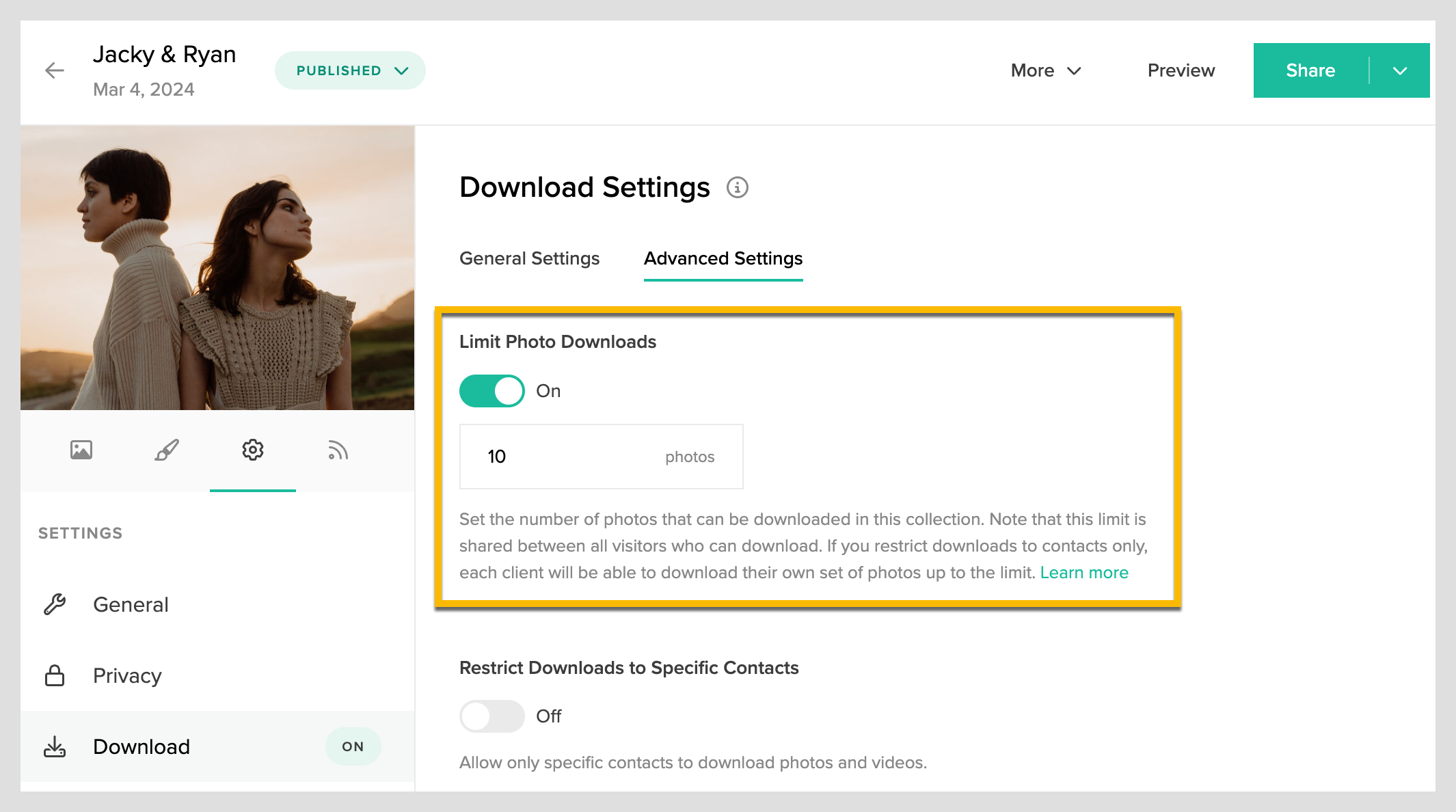Open the Published status dropdown

pos(349,70)
